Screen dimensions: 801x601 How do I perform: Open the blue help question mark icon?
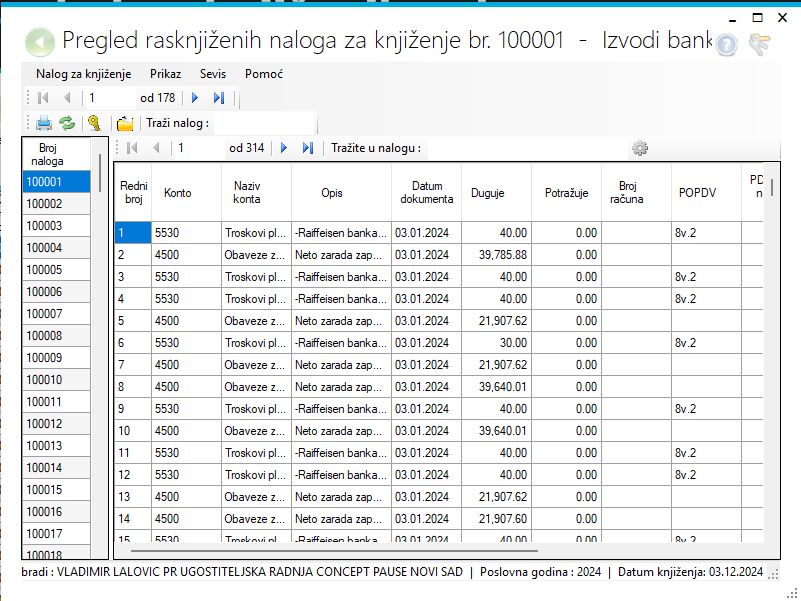pyautogui.click(x=726, y=45)
